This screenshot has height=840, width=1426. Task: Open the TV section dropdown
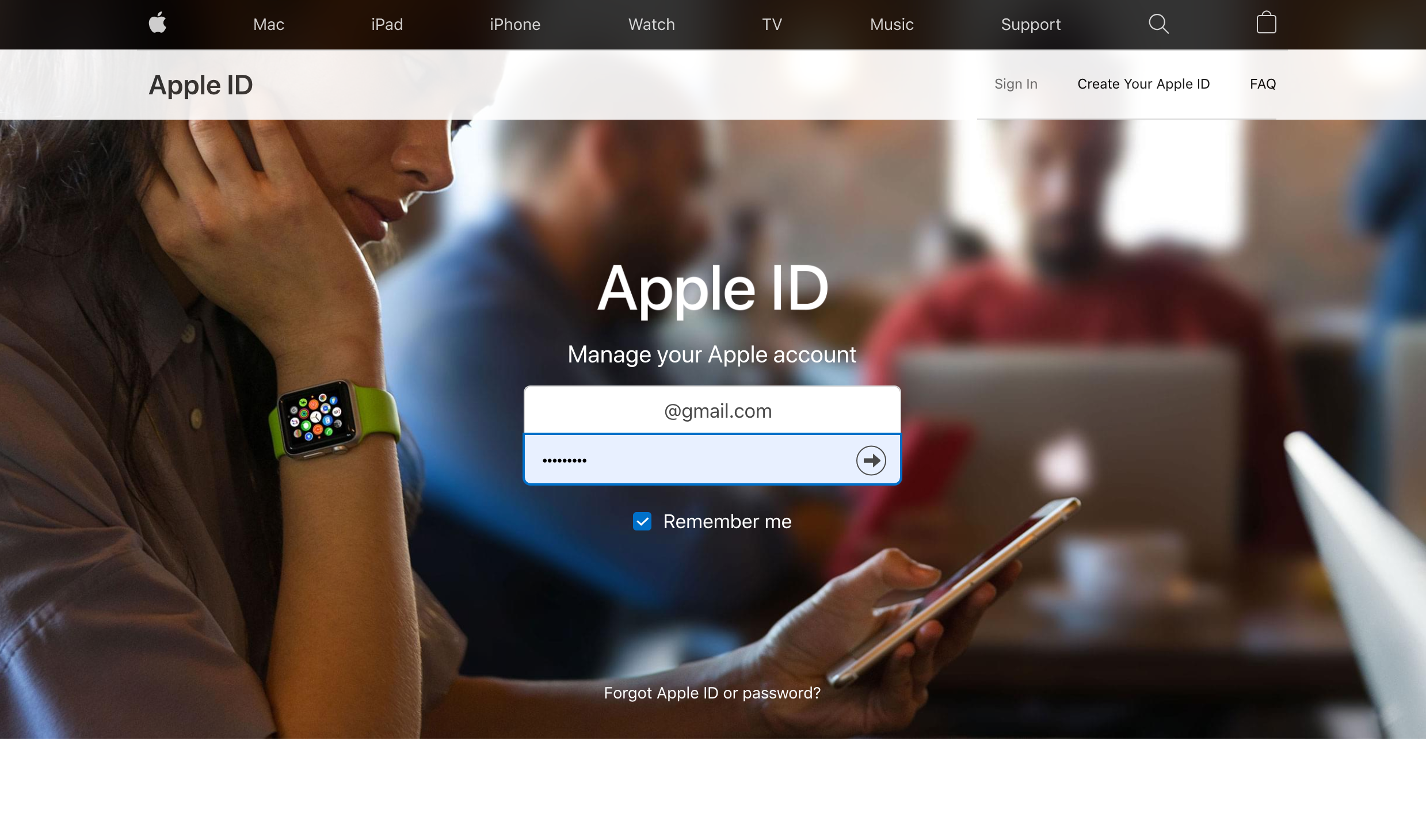click(770, 24)
